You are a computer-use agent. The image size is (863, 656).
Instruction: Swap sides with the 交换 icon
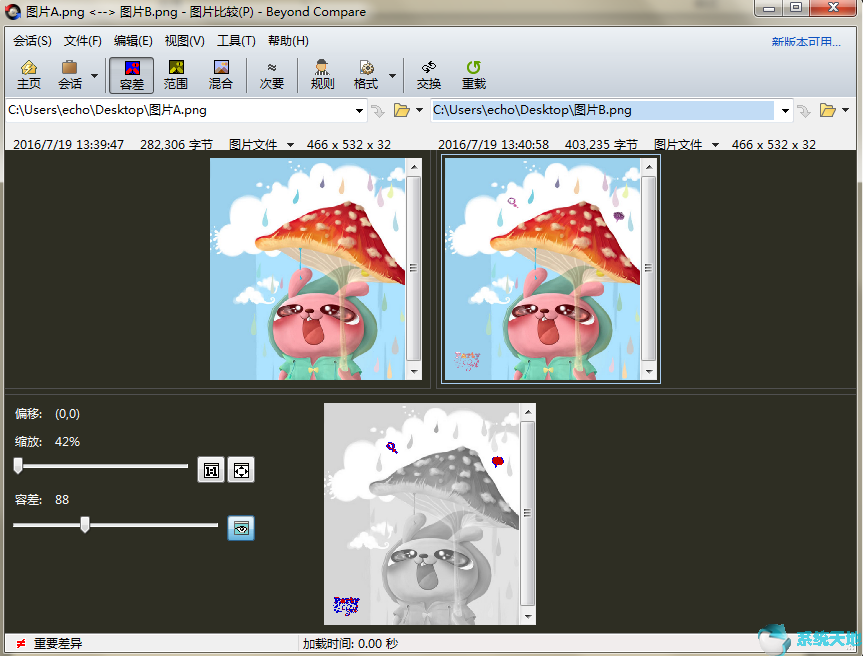429,75
